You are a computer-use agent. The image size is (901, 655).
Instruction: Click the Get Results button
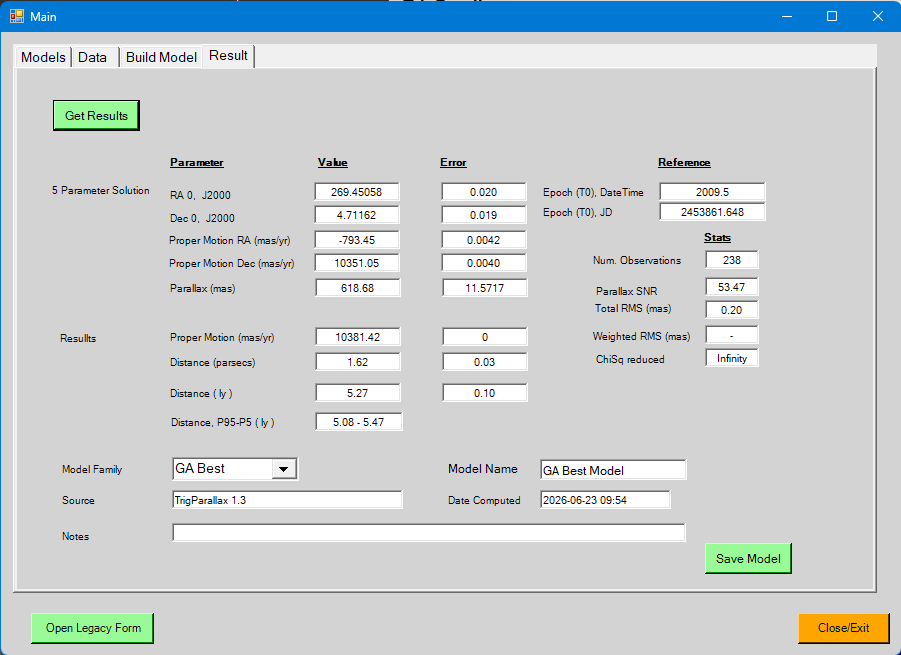click(x=96, y=115)
